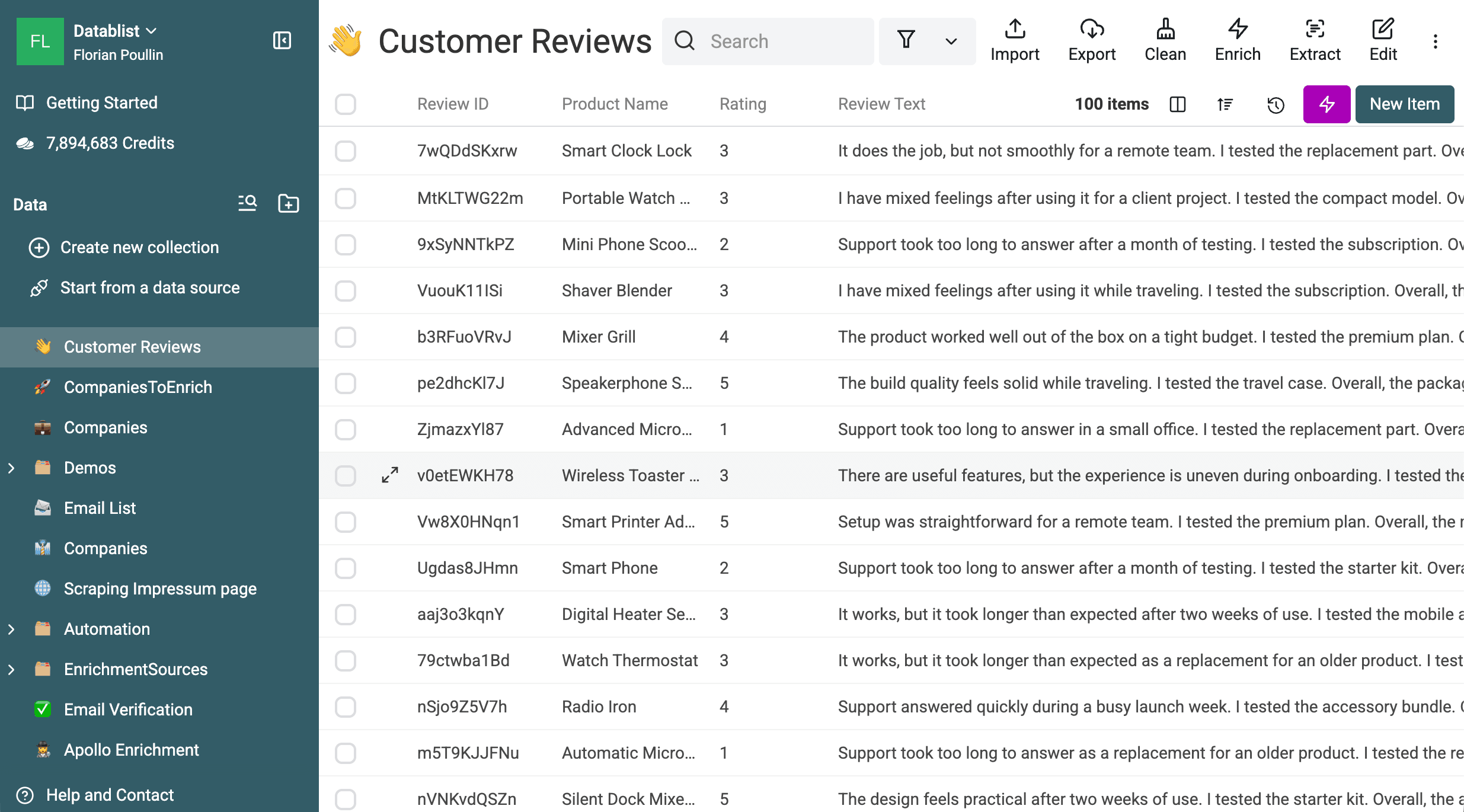Expand the Automation folder chevron

coord(11,629)
